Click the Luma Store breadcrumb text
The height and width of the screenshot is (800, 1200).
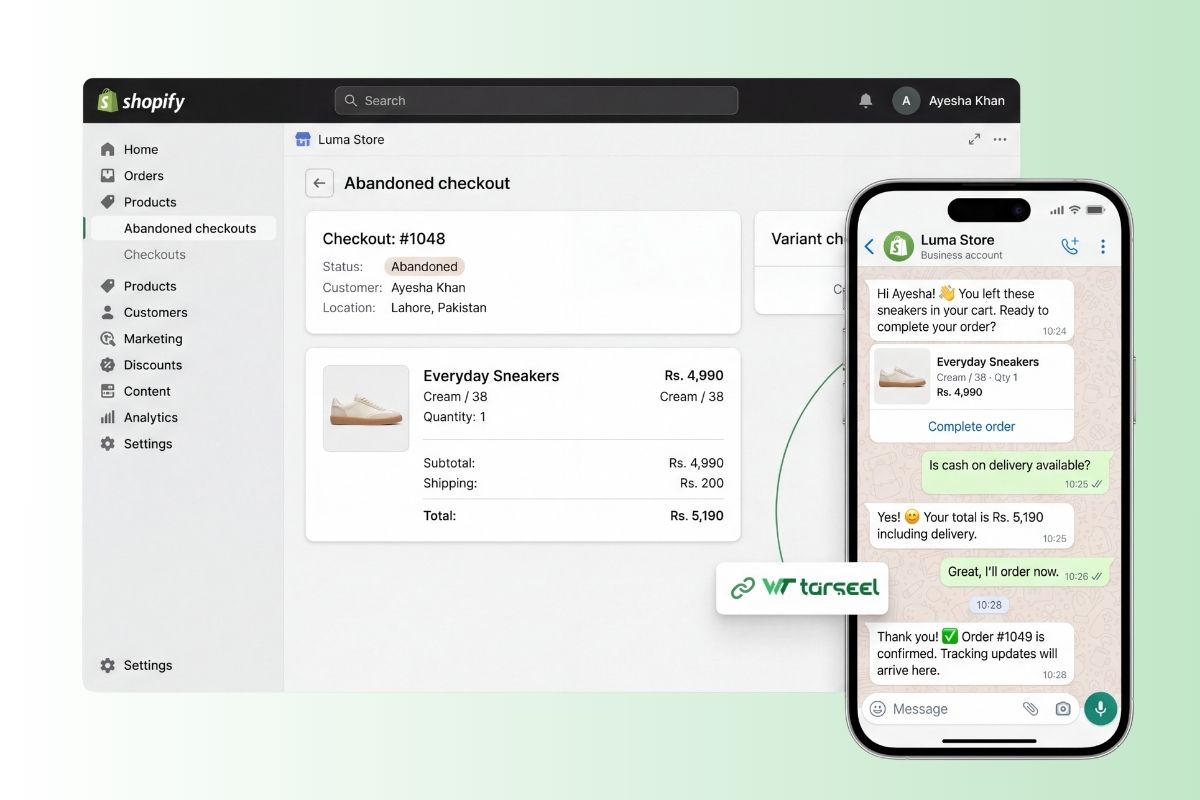coord(351,139)
